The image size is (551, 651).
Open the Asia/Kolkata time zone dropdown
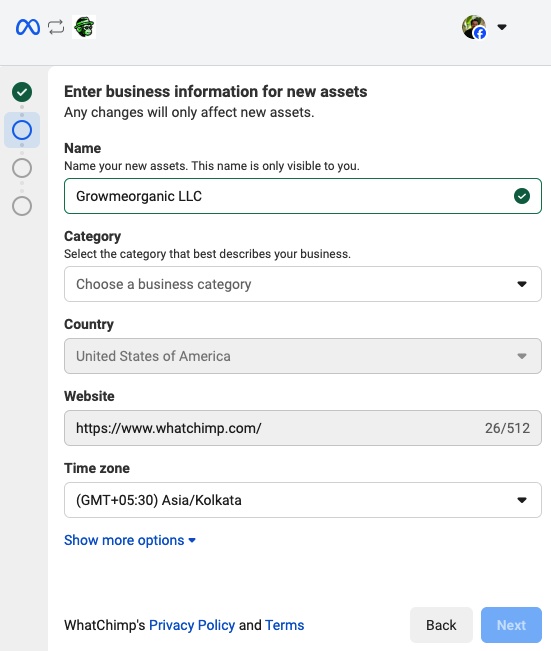(303, 500)
